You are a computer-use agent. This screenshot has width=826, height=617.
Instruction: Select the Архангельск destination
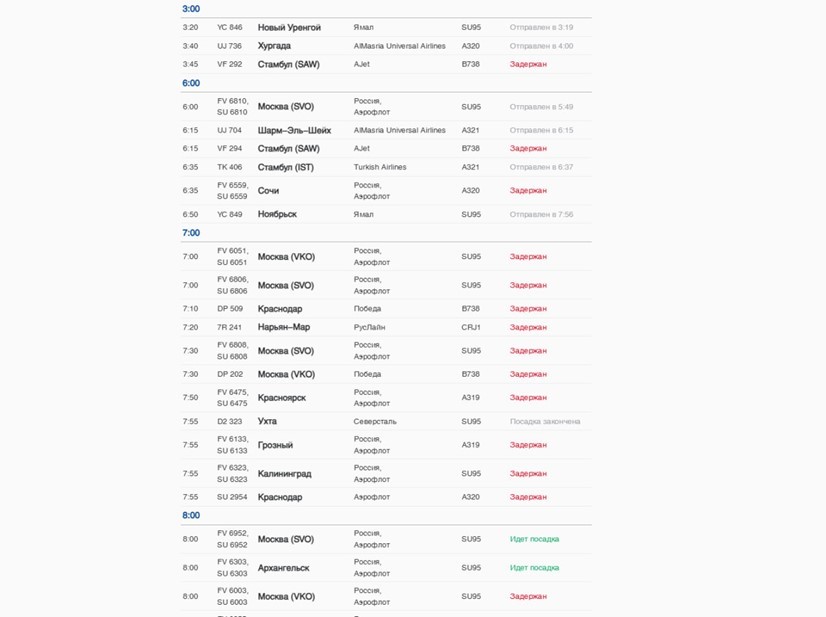(283, 568)
